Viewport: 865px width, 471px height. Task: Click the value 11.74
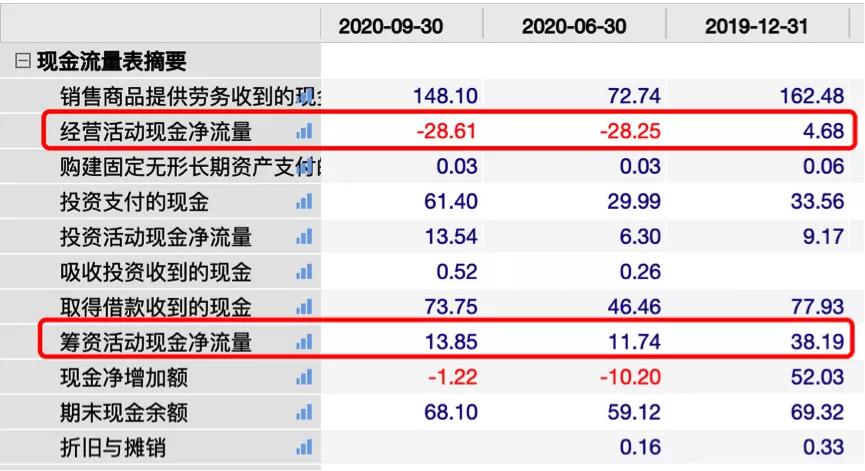[634, 342]
